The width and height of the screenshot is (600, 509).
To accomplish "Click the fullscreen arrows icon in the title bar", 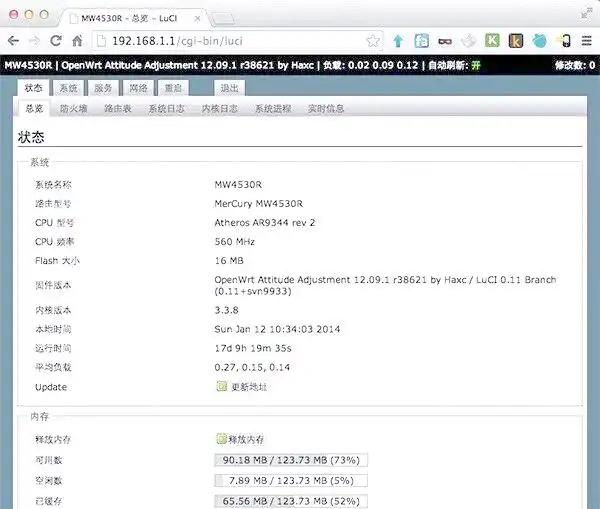I will (587, 13).
